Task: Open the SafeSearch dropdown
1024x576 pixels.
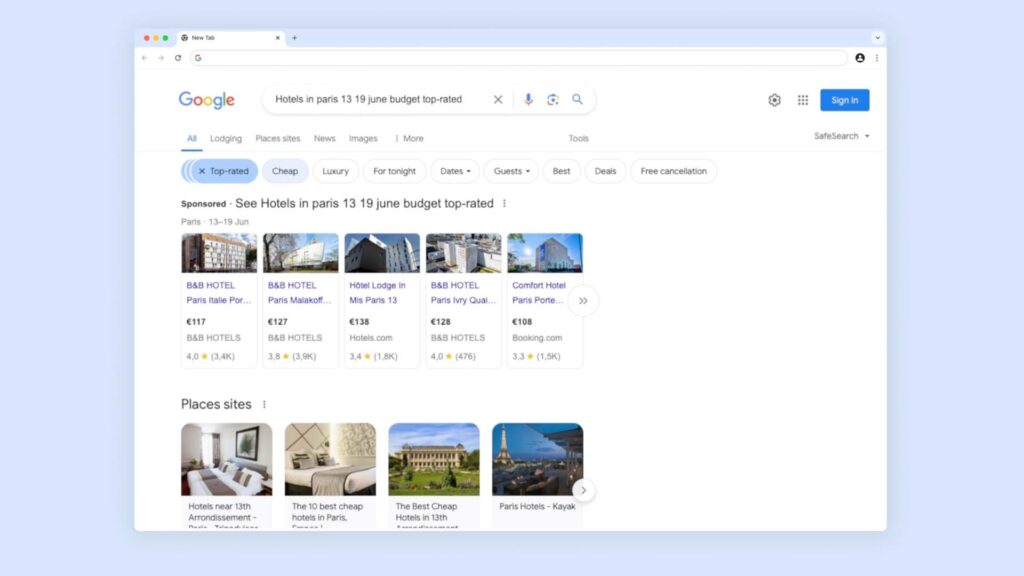Action: pos(841,136)
